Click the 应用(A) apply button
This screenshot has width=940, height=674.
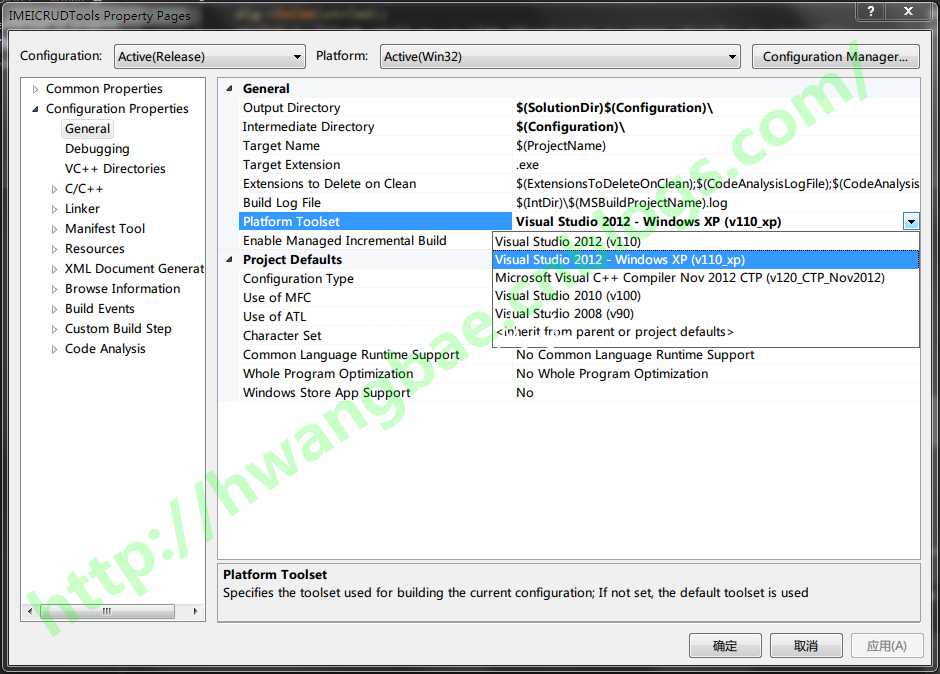tap(887, 646)
